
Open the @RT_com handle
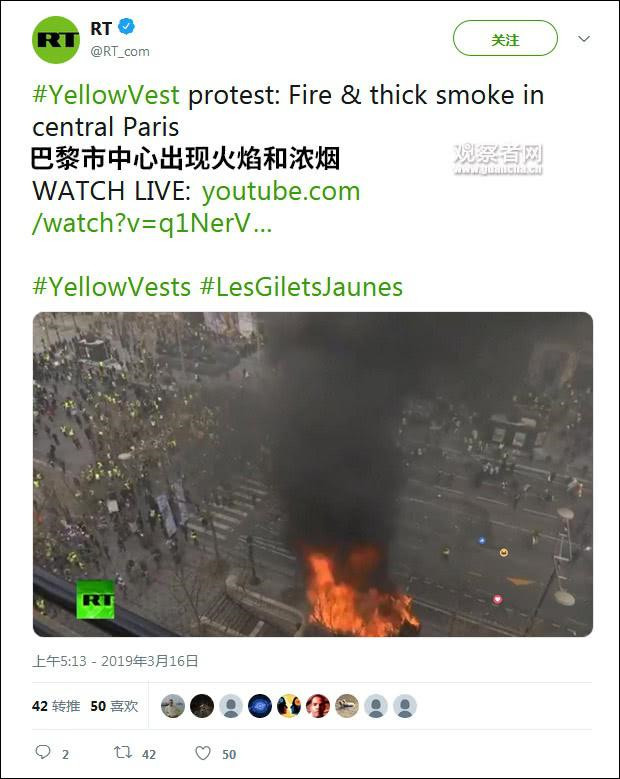[x=120, y=52]
